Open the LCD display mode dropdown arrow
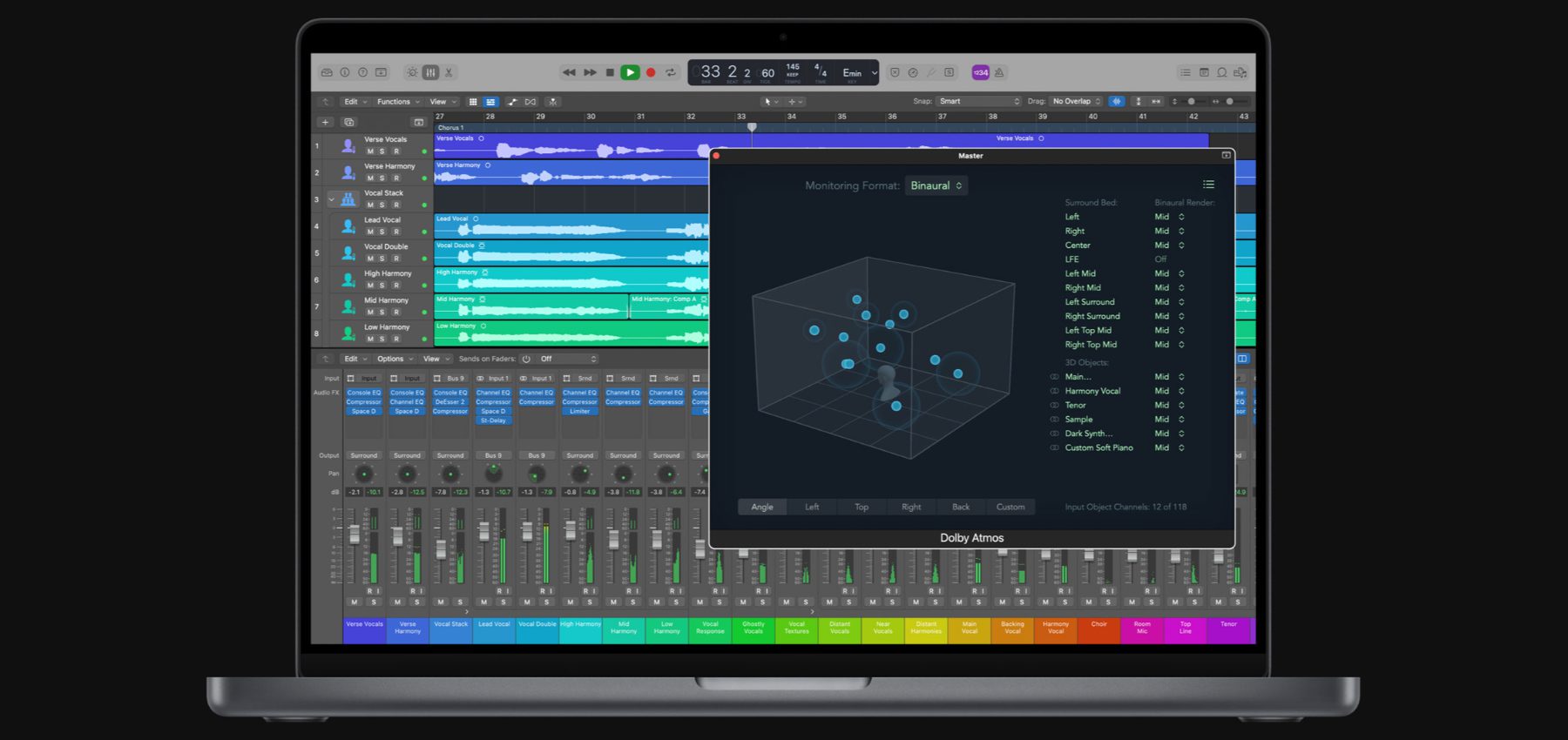1568x740 pixels. pyautogui.click(x=875, y=73)
